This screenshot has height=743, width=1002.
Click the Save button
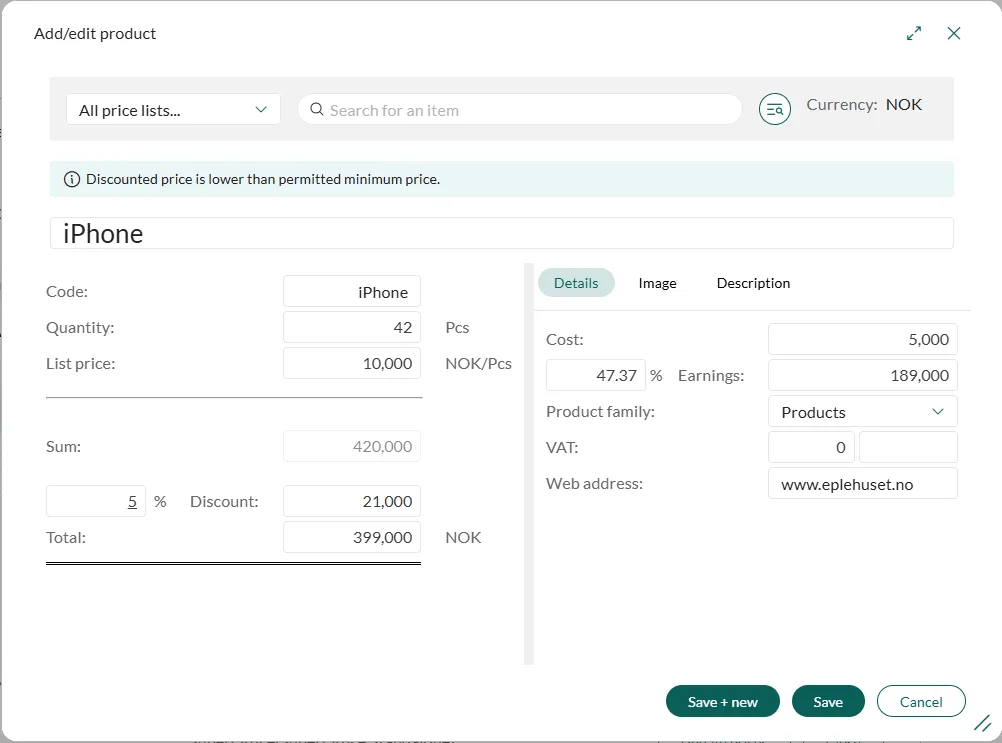827,702
